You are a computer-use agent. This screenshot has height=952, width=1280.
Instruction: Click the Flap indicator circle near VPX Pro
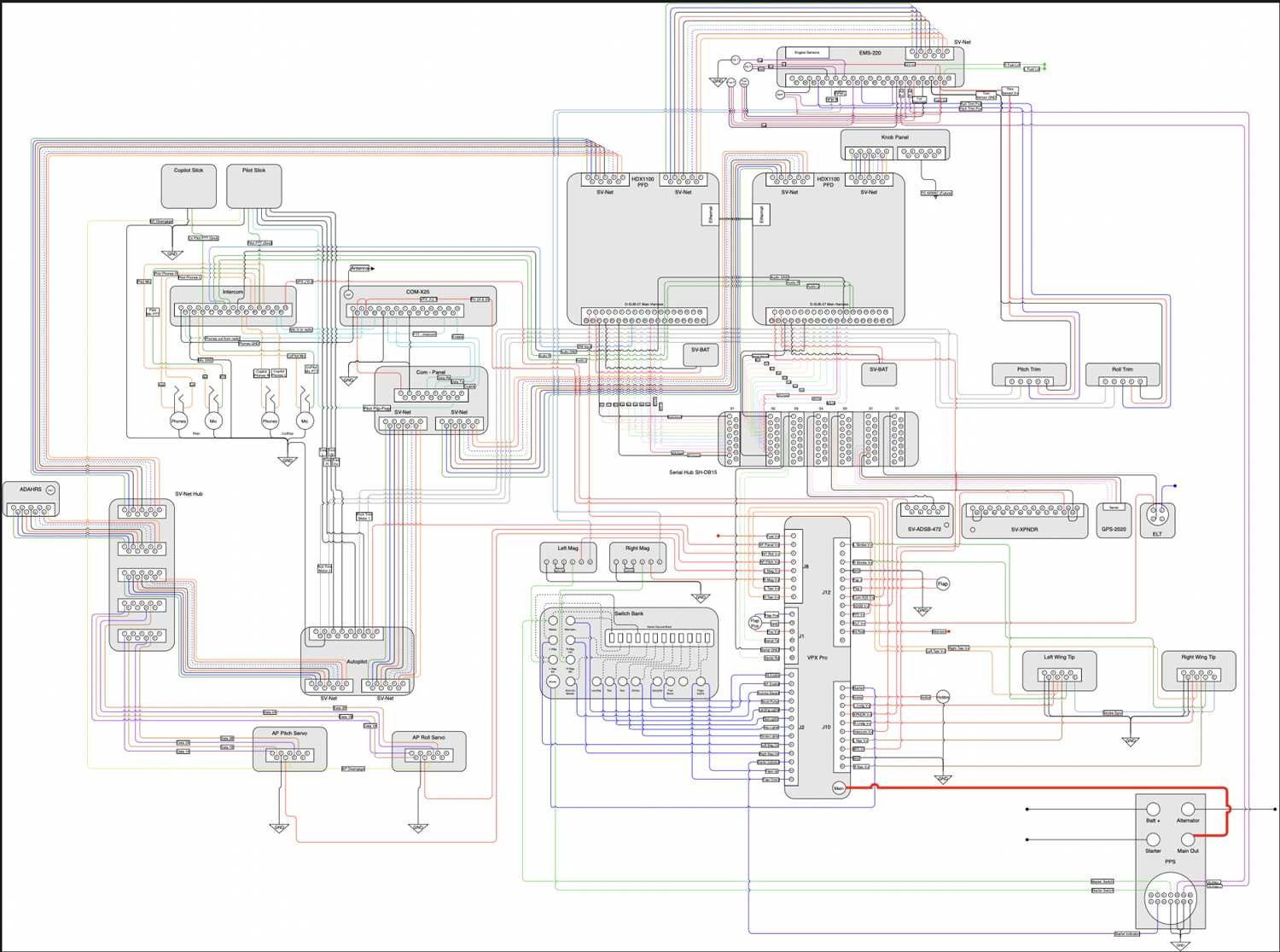pyautogui.click(x=944, y=583)
